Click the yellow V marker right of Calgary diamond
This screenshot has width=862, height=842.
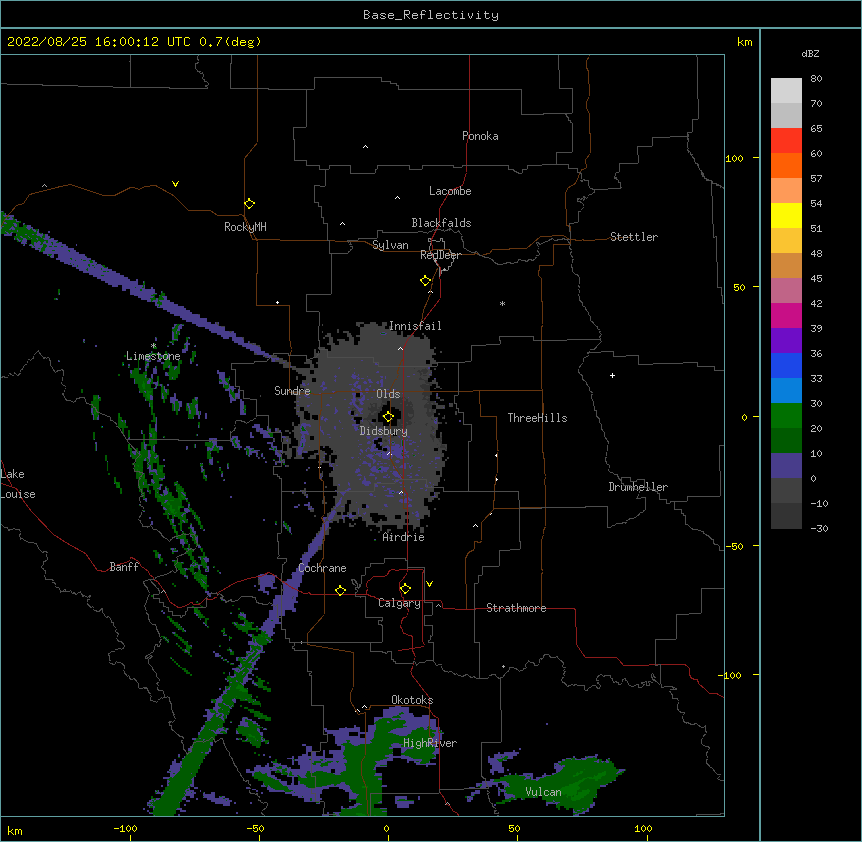(x=429, y=584)
